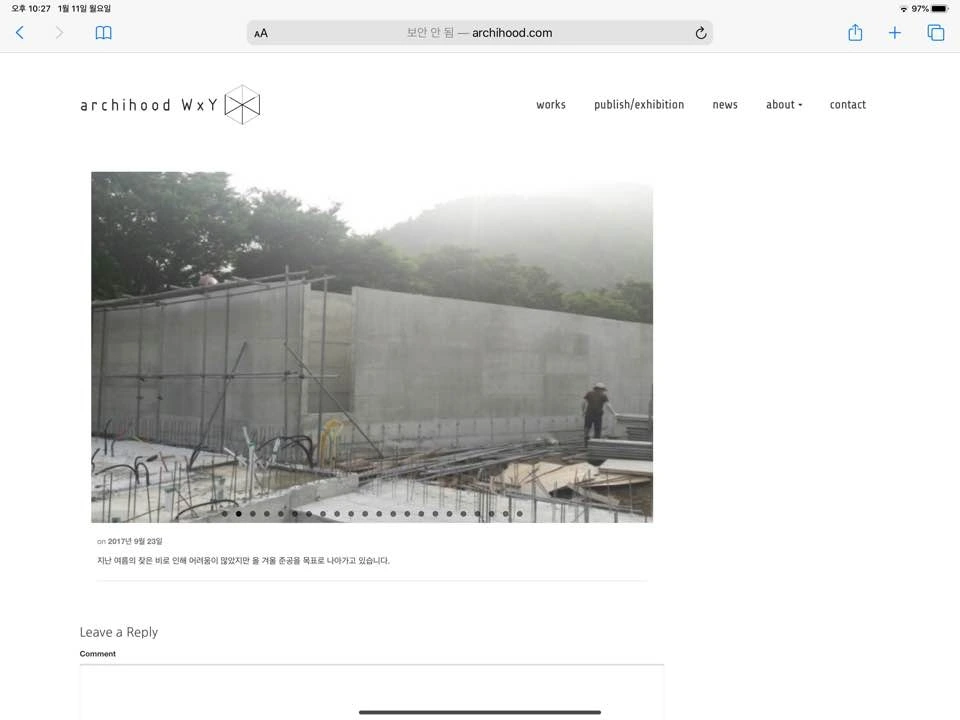Tap the Safari forward arrow
This screenshot has height=720, width=960.
point(59,32)
